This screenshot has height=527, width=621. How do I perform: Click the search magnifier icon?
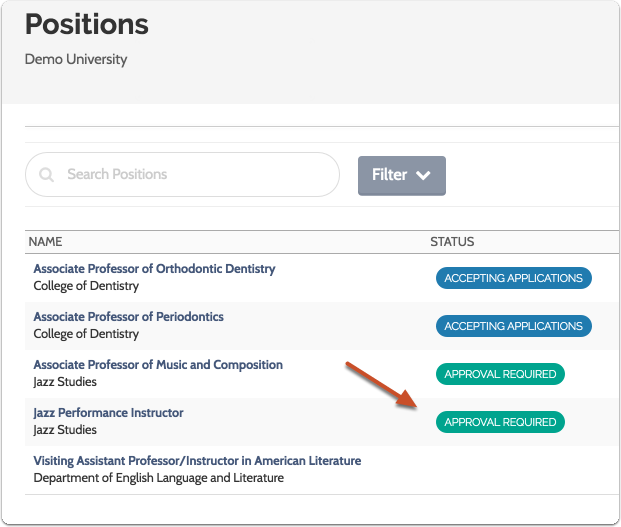(46, 175)
